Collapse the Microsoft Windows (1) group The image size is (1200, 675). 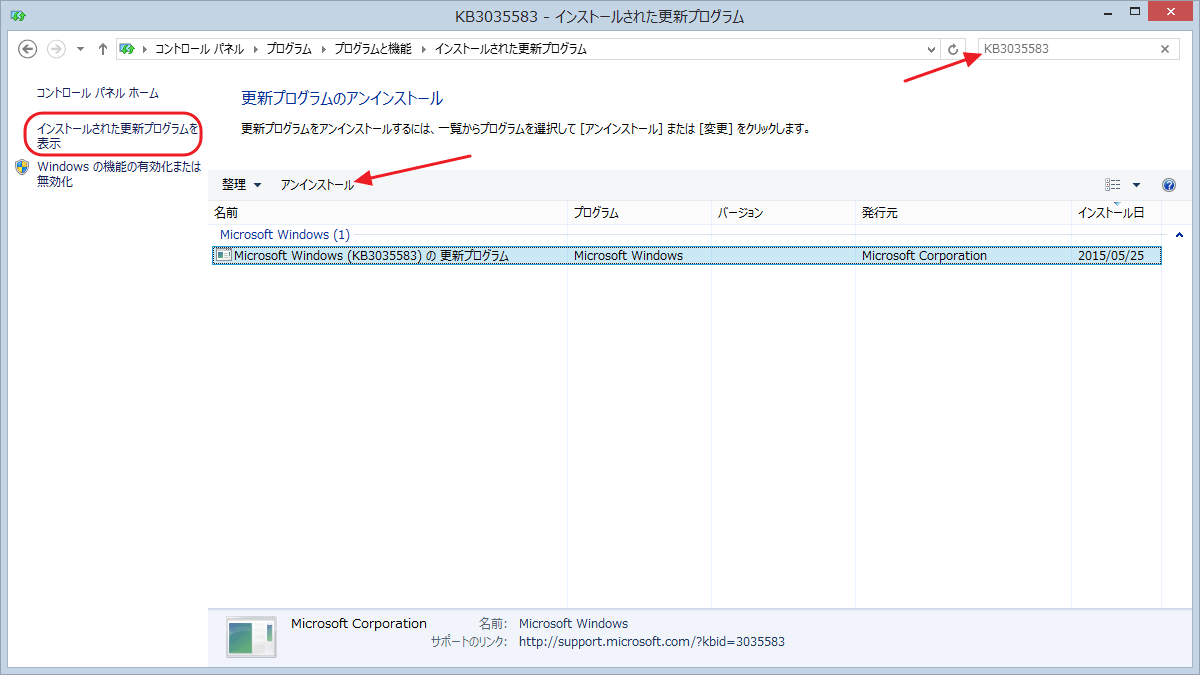click(1179, 235)
